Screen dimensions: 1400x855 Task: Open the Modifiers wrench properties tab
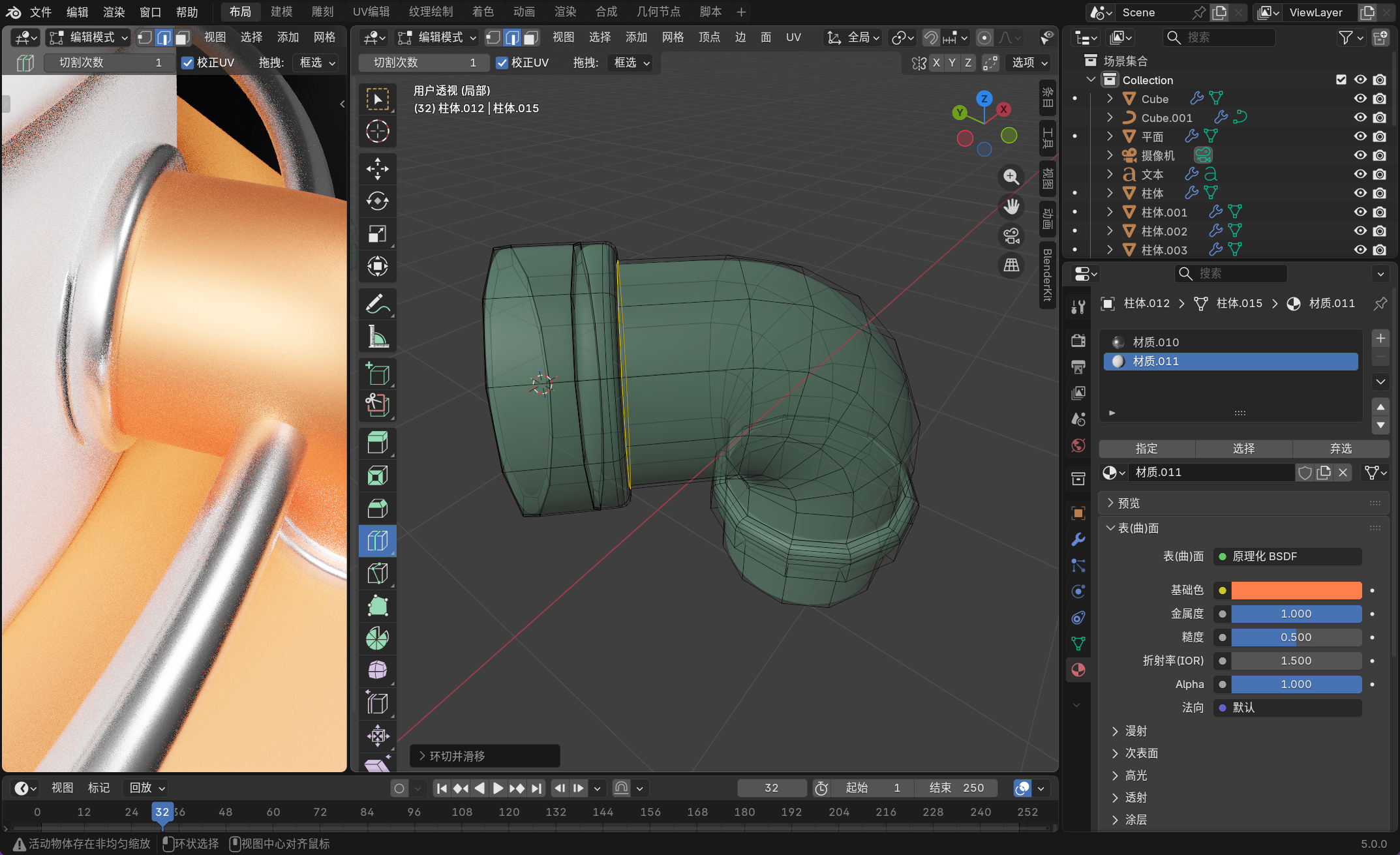[x=1078, y=540]
